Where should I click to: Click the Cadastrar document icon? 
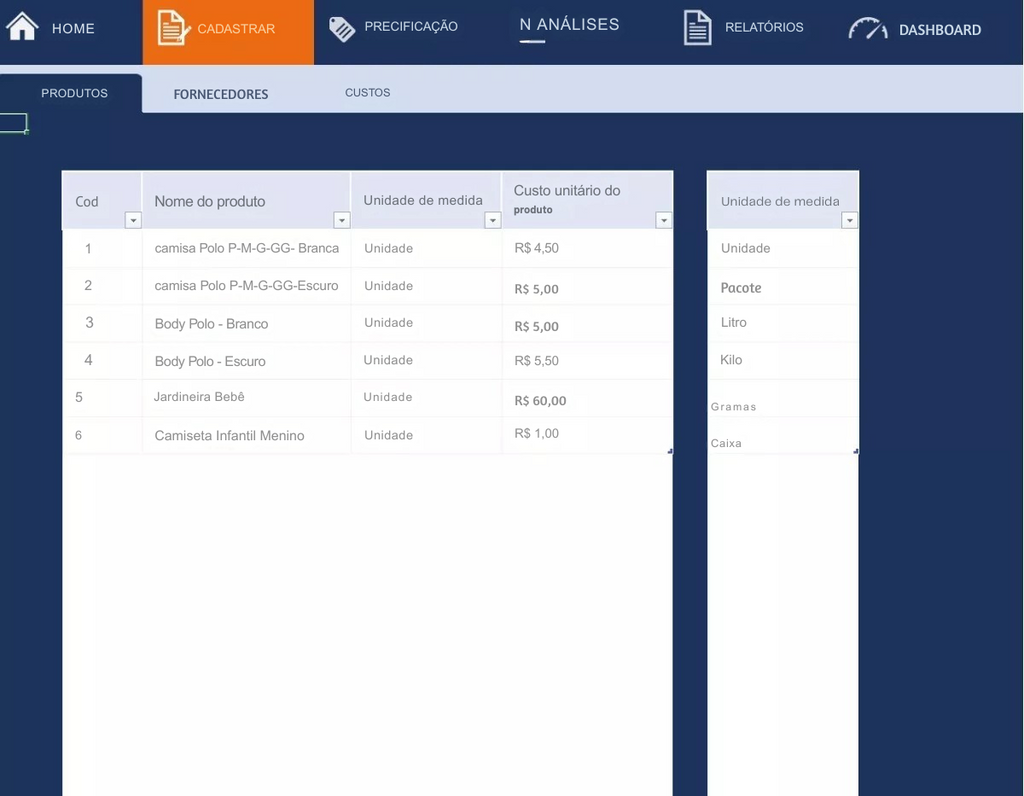[174, 28]
